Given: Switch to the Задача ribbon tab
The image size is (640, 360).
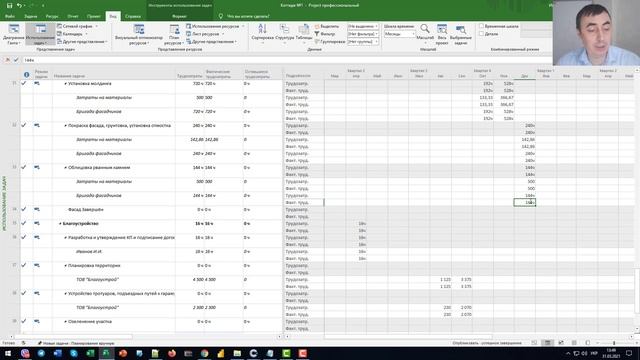Looking at the screenshot, I should [x=30, y=16].
